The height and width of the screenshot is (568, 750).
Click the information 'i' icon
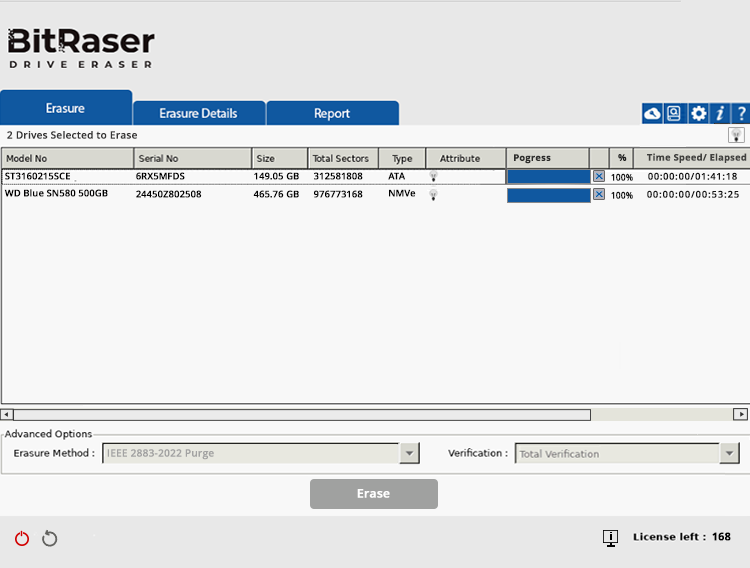[x=720, y=114]
